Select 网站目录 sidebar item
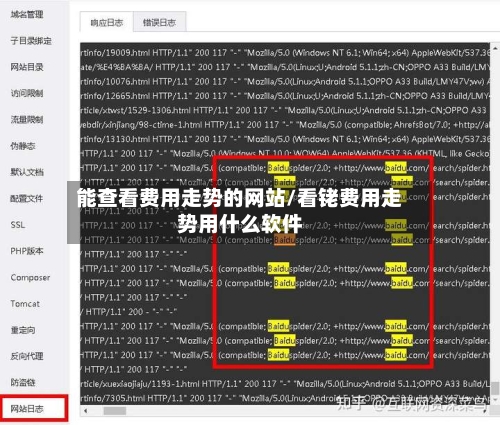 [27, 67]
